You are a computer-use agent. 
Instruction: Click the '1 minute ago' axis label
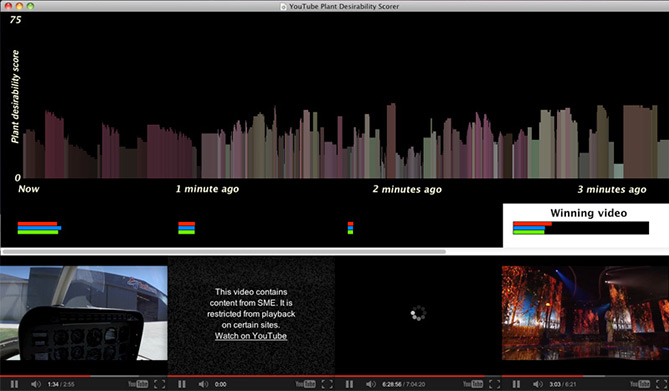(207, 189)
